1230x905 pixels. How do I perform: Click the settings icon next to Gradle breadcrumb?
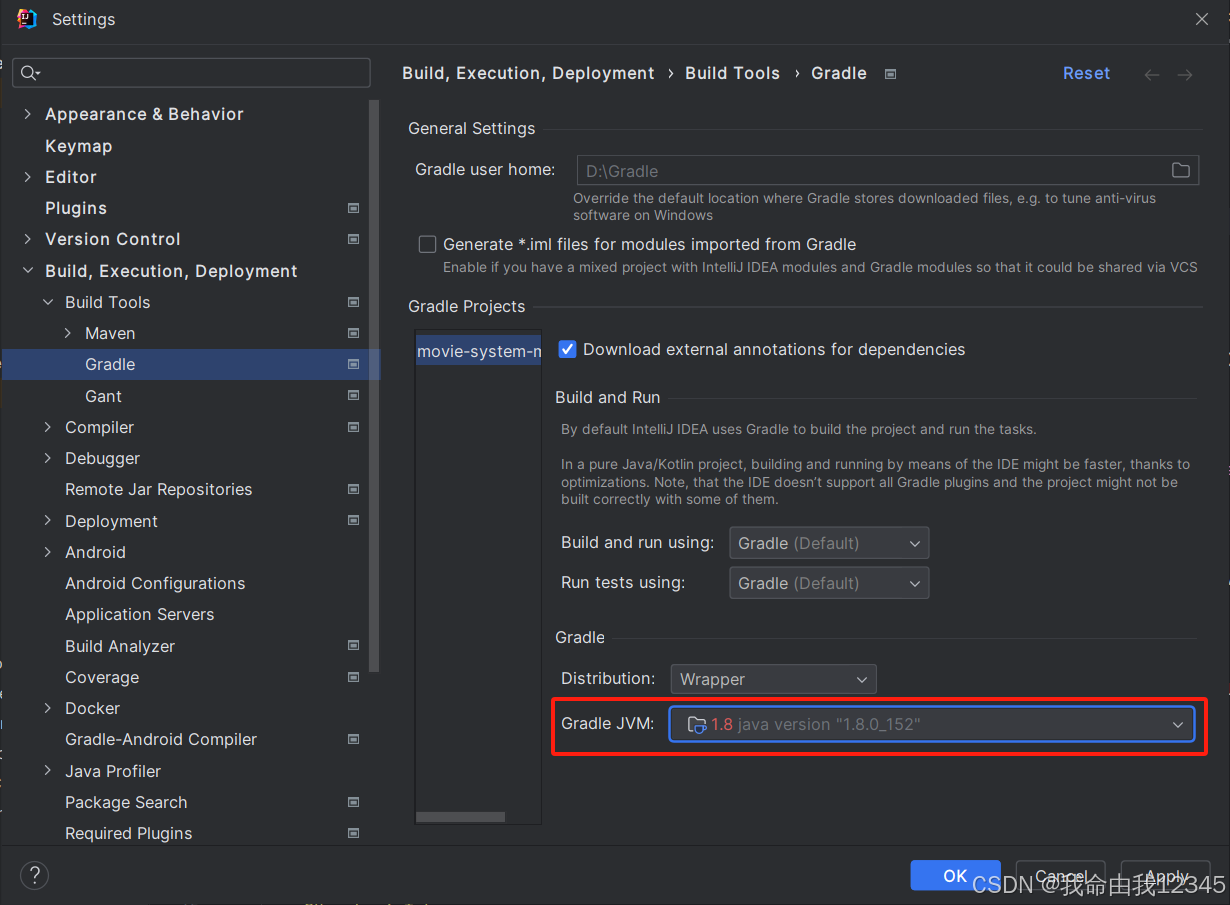[x=889, y=72]
